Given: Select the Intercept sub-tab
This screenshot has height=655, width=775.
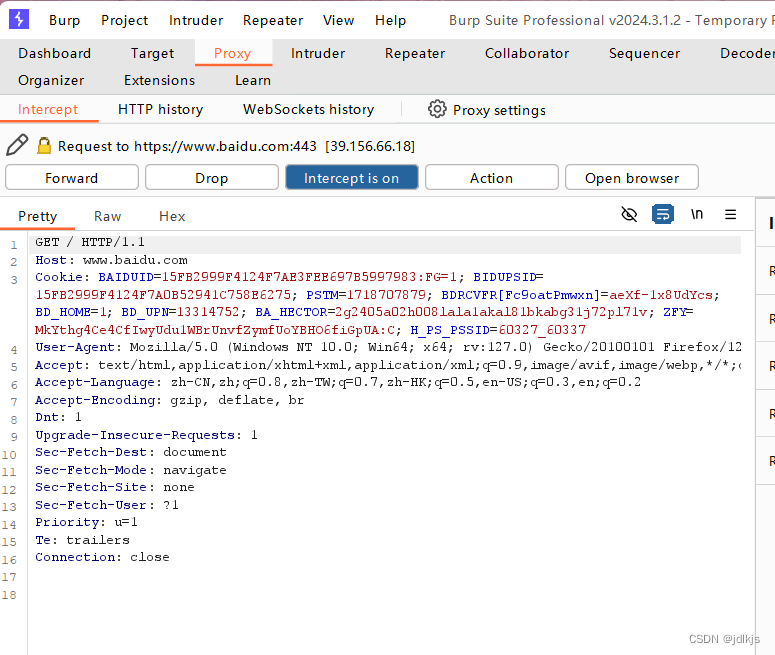Looking at the screenshot, I should click(48, 109).
